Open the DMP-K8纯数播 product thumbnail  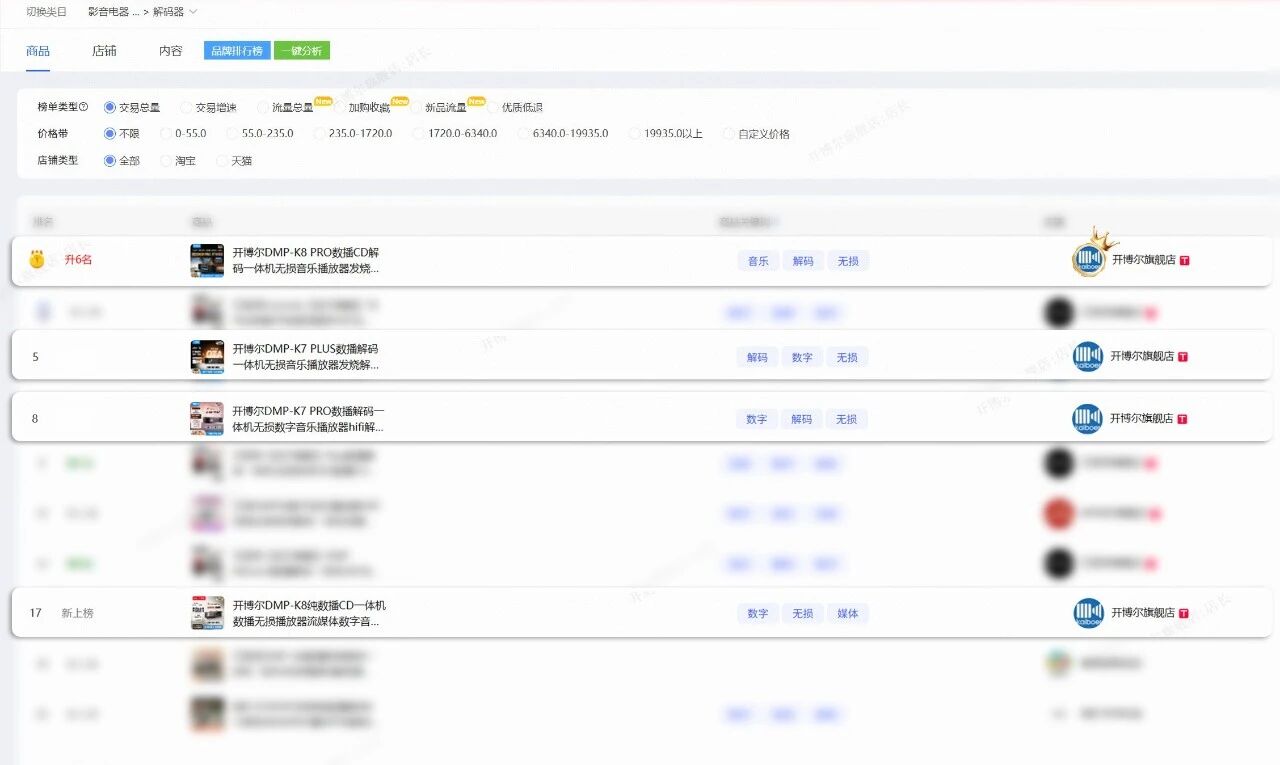pyautogui.click(x=207, y=613)
